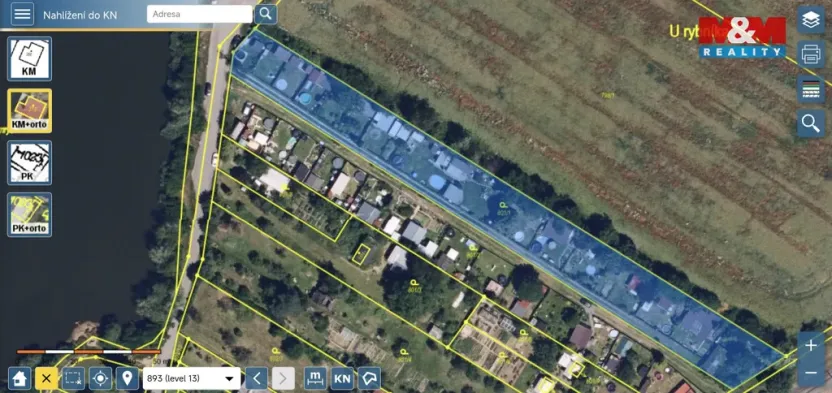832x393 pixels.
Task: Switch to the PK map layer
Action: coord(29,162)
